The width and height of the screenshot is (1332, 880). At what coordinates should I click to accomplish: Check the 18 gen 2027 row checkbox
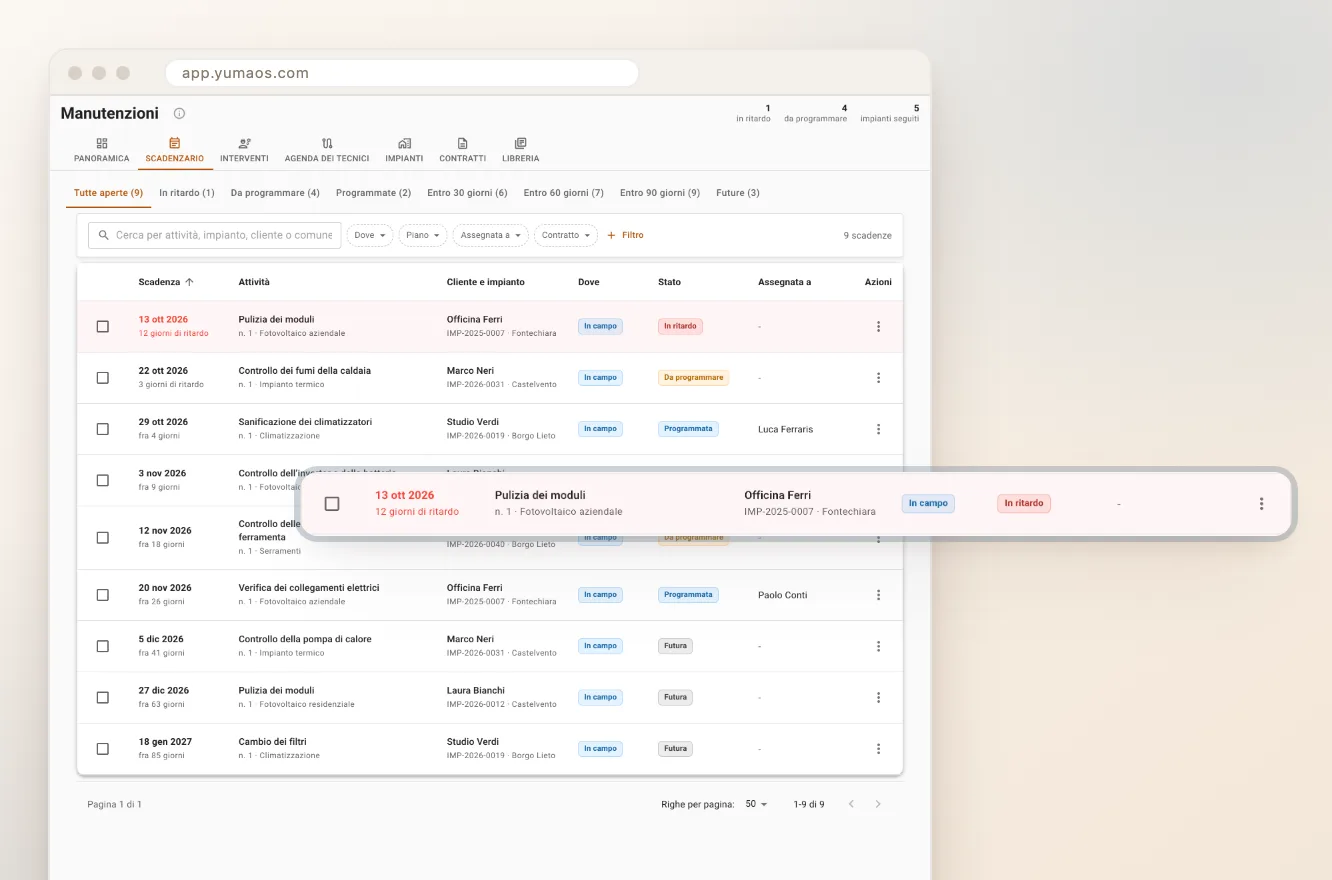coord(102,749)
